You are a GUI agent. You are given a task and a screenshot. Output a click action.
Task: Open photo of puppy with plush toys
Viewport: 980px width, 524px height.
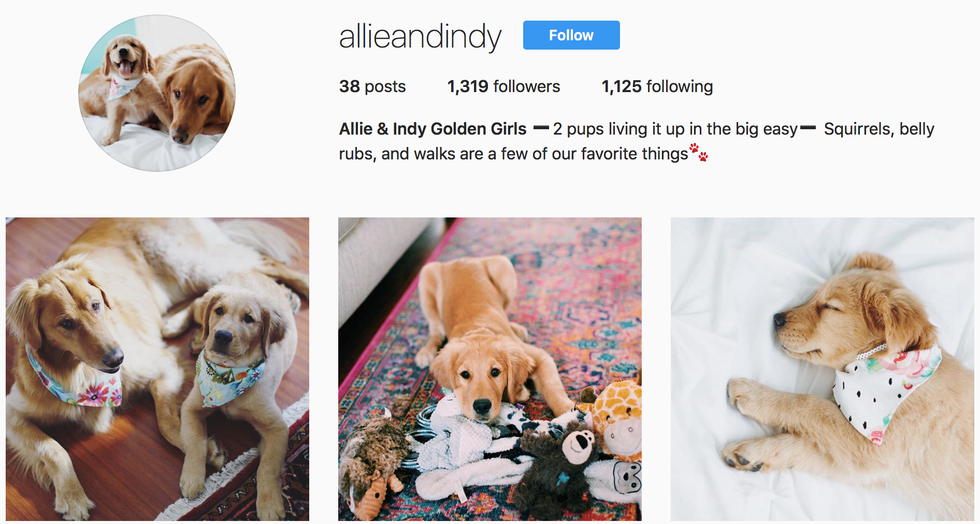(490, 369)
